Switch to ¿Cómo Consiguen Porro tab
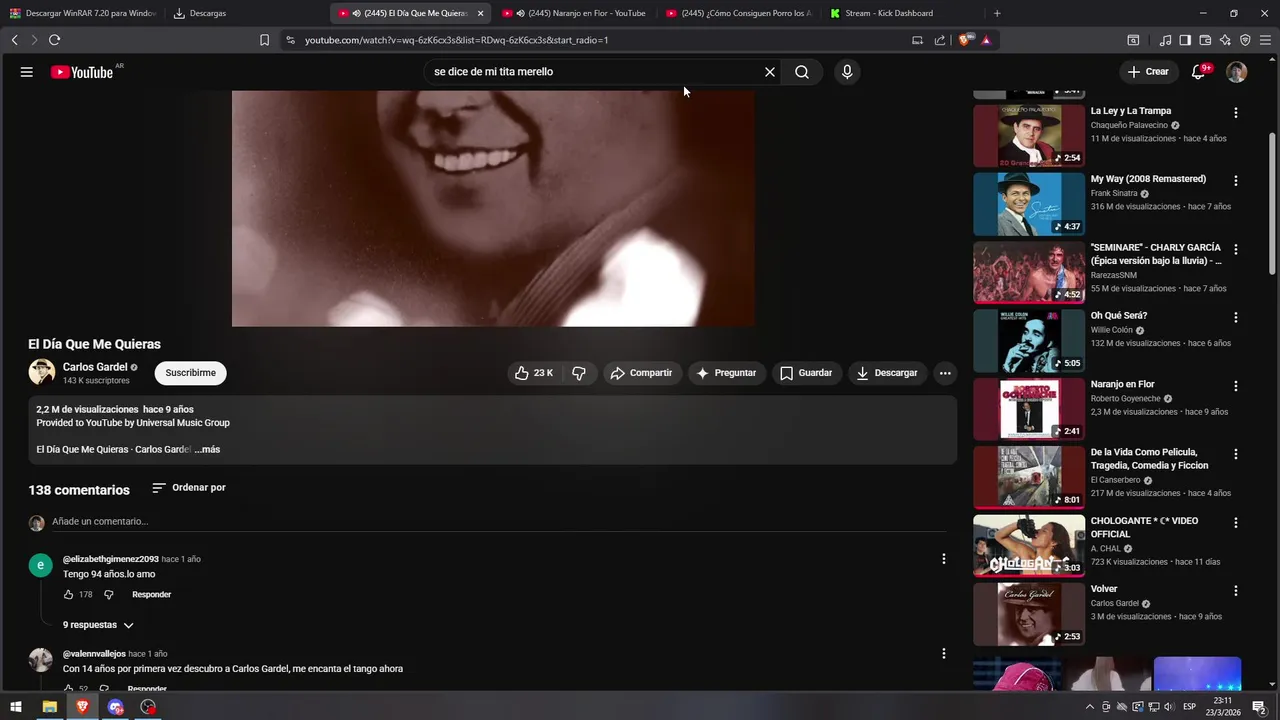The width and height of the screenshot is (1280, 720). 739,13
